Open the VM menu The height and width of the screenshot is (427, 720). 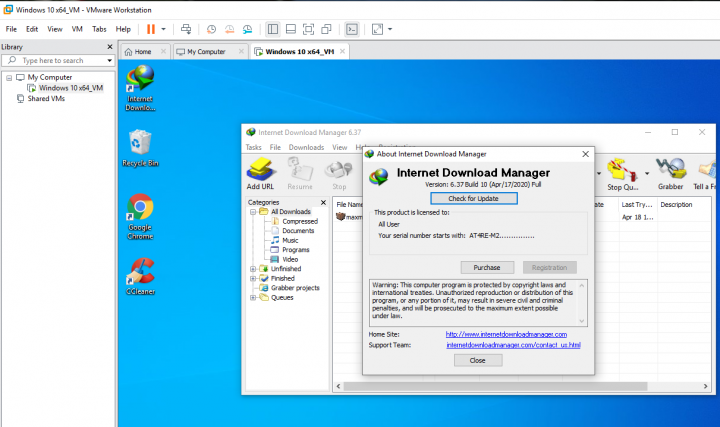click(77, 29)
